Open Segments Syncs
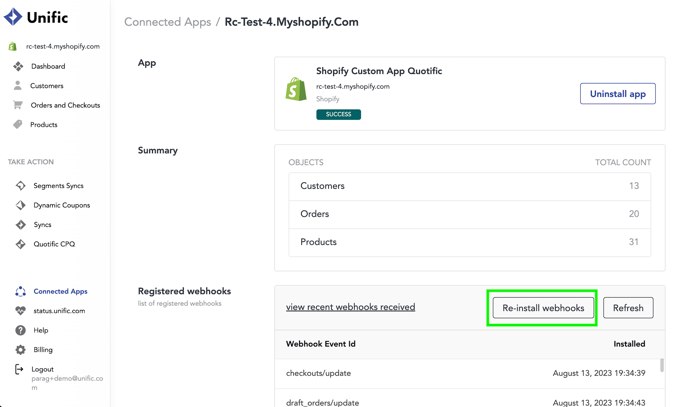 point(58,186)
